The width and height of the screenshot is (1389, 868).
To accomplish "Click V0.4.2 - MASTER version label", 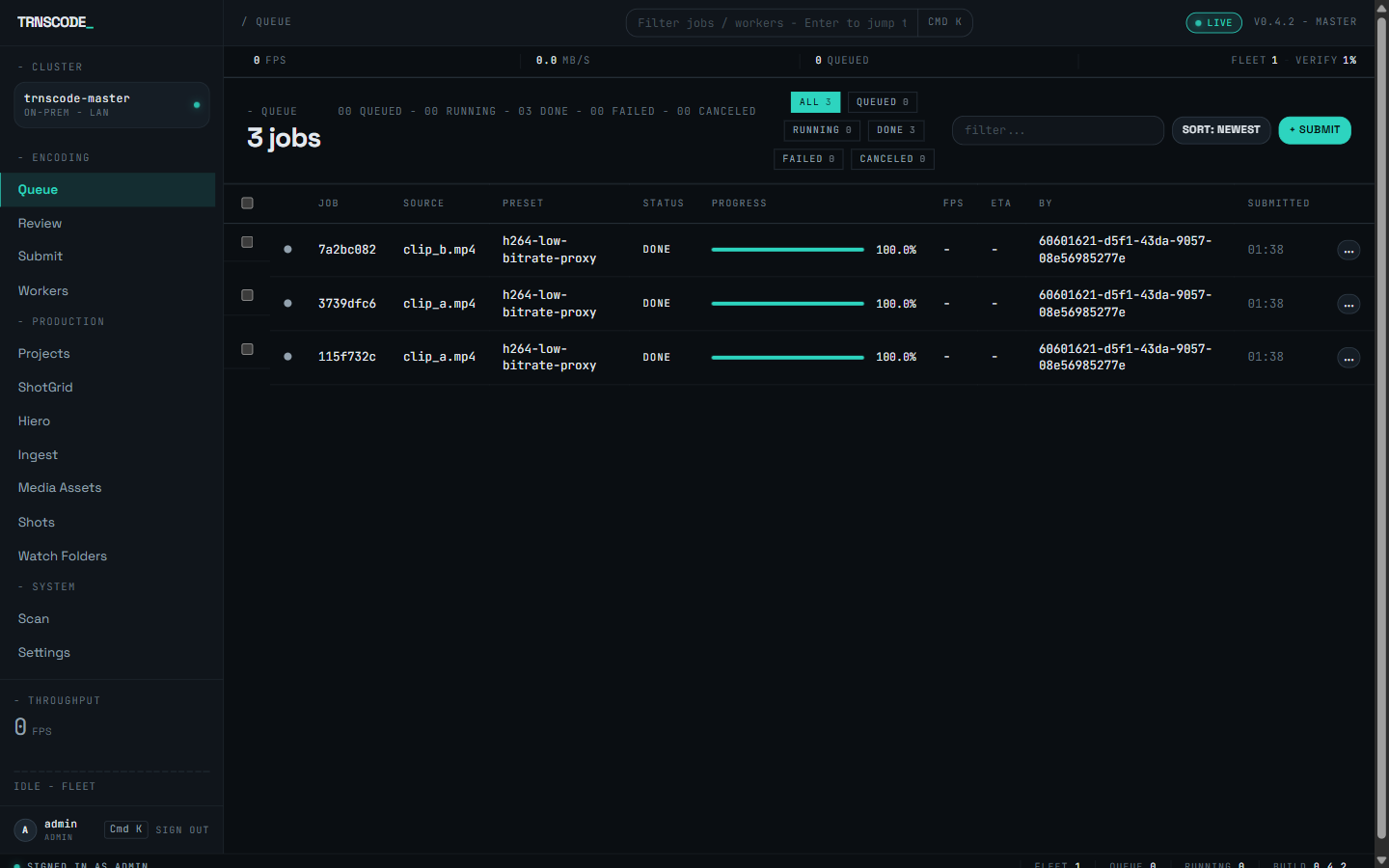I will (1305, 22).
